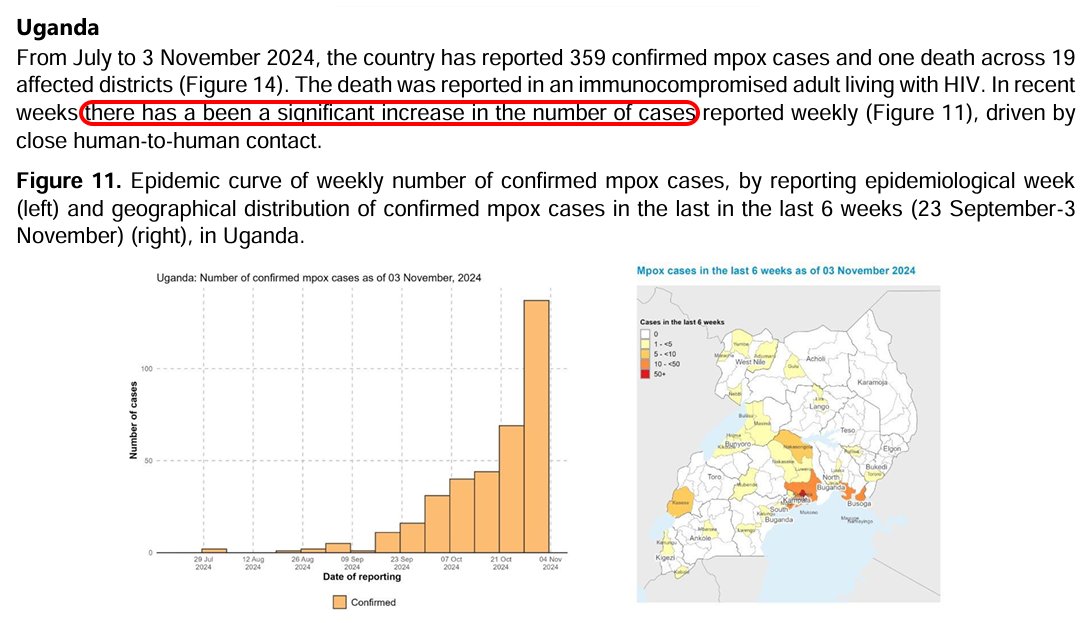Click the "Bunyoro" region label on the map

[737, 445]
